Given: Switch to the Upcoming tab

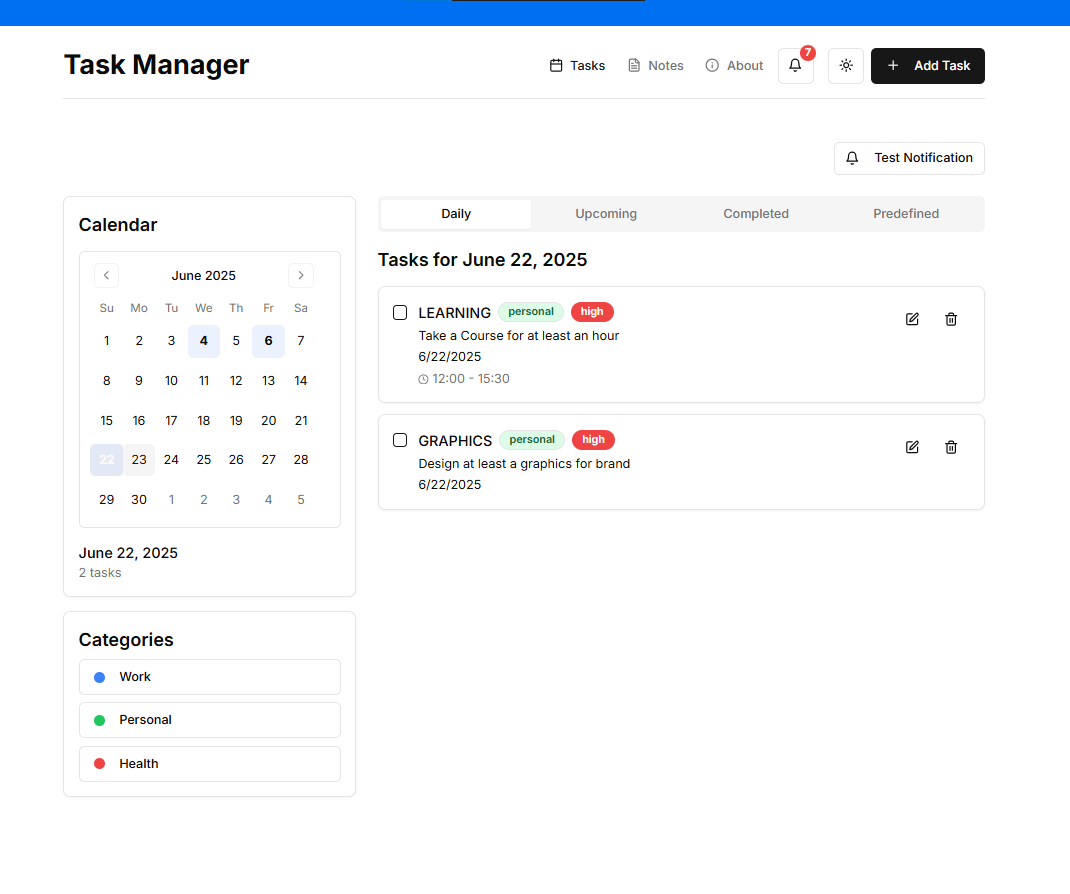Looking at the screenshot, I should click(606, 214).
